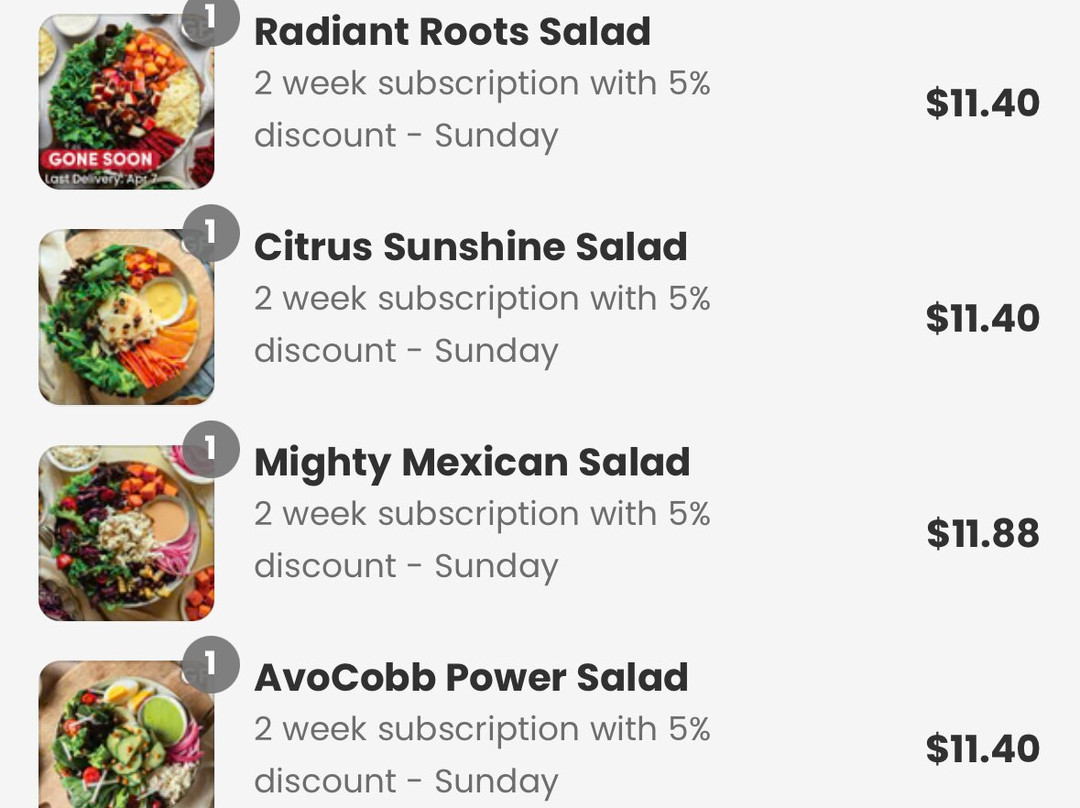
Task: Click the $11.88 price of Mighty Mexican Salad
Action: [983, 533]
